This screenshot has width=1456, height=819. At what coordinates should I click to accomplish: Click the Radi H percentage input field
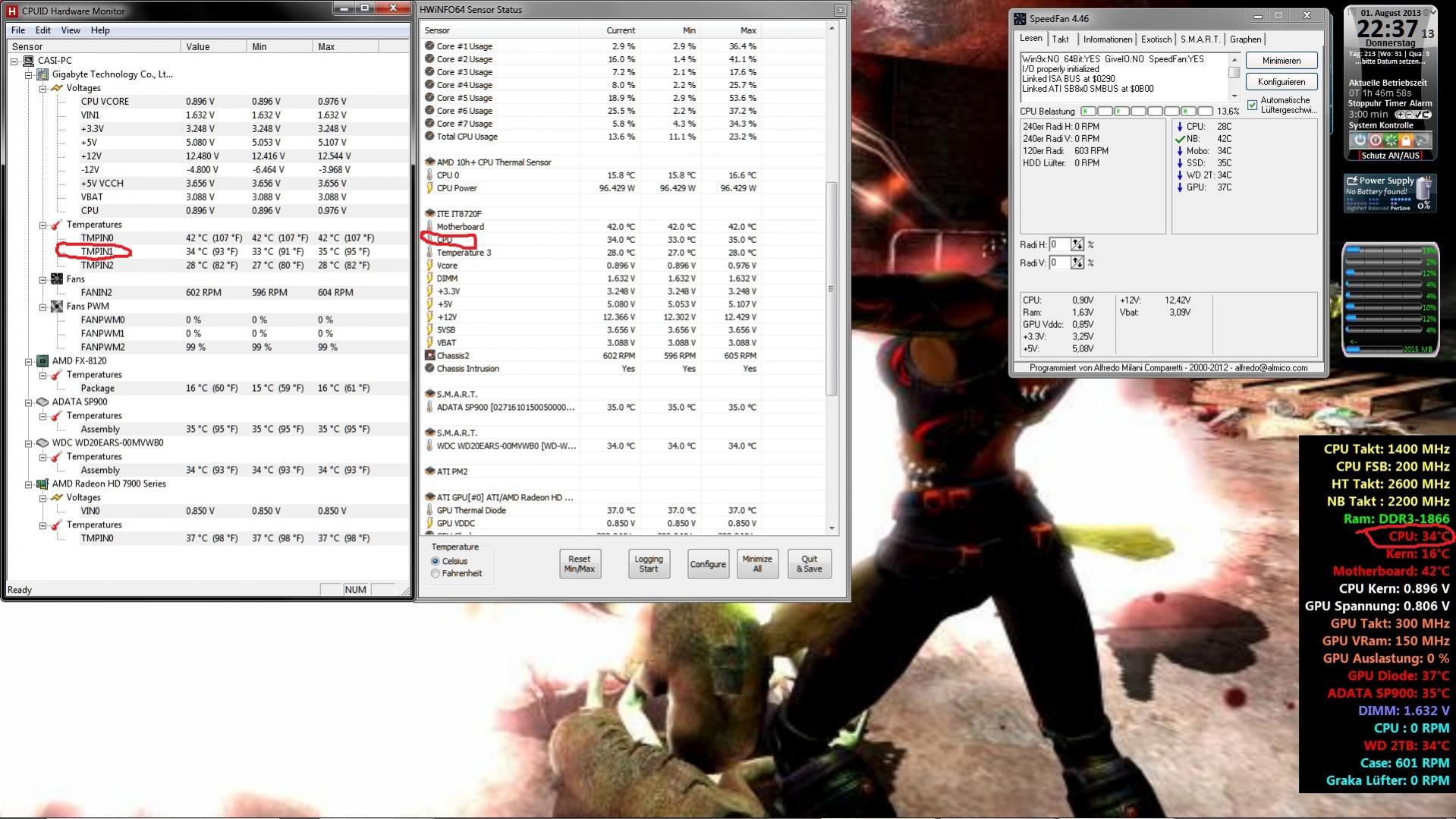pos(1060,244)
